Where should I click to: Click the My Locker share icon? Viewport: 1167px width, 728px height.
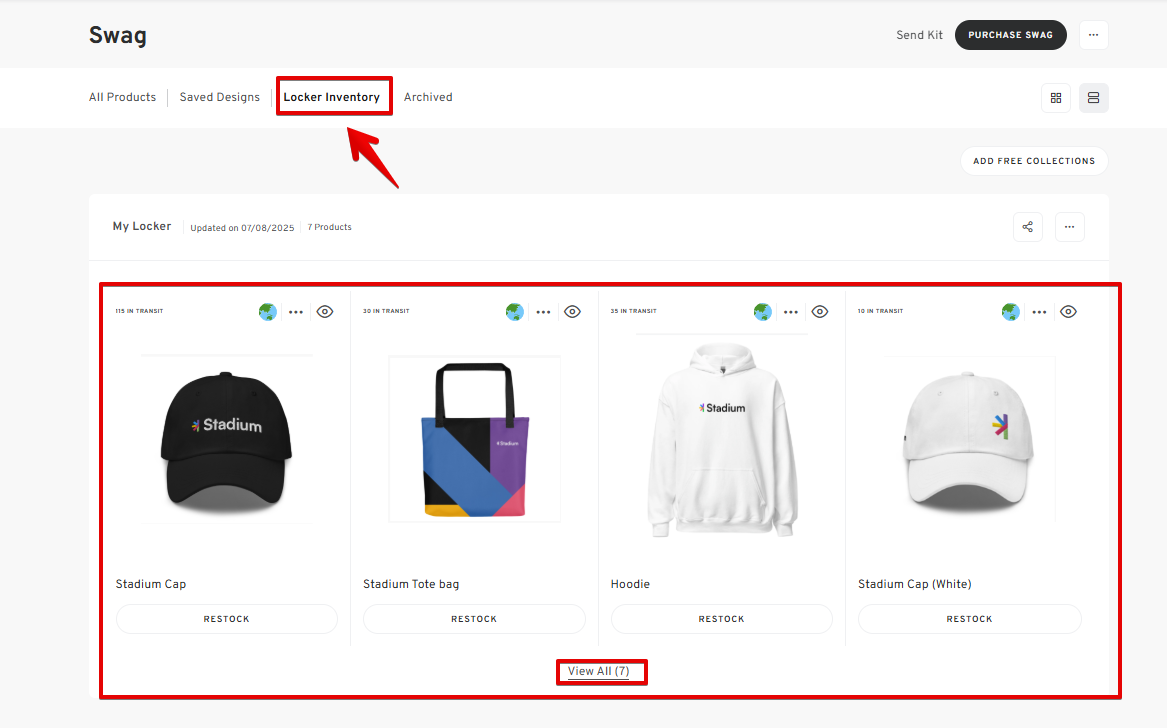1027,227
